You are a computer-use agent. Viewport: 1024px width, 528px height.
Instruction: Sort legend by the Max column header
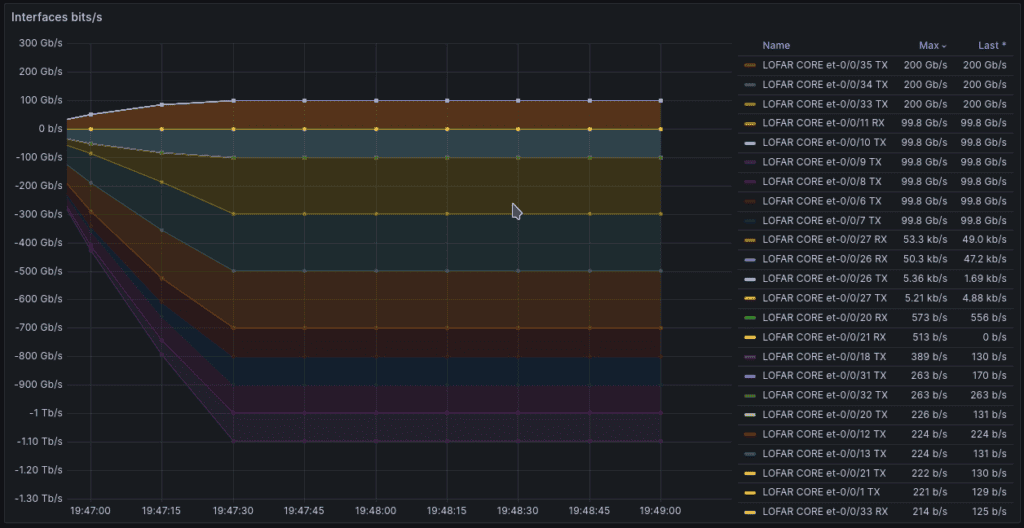click(x=933, y=46)
